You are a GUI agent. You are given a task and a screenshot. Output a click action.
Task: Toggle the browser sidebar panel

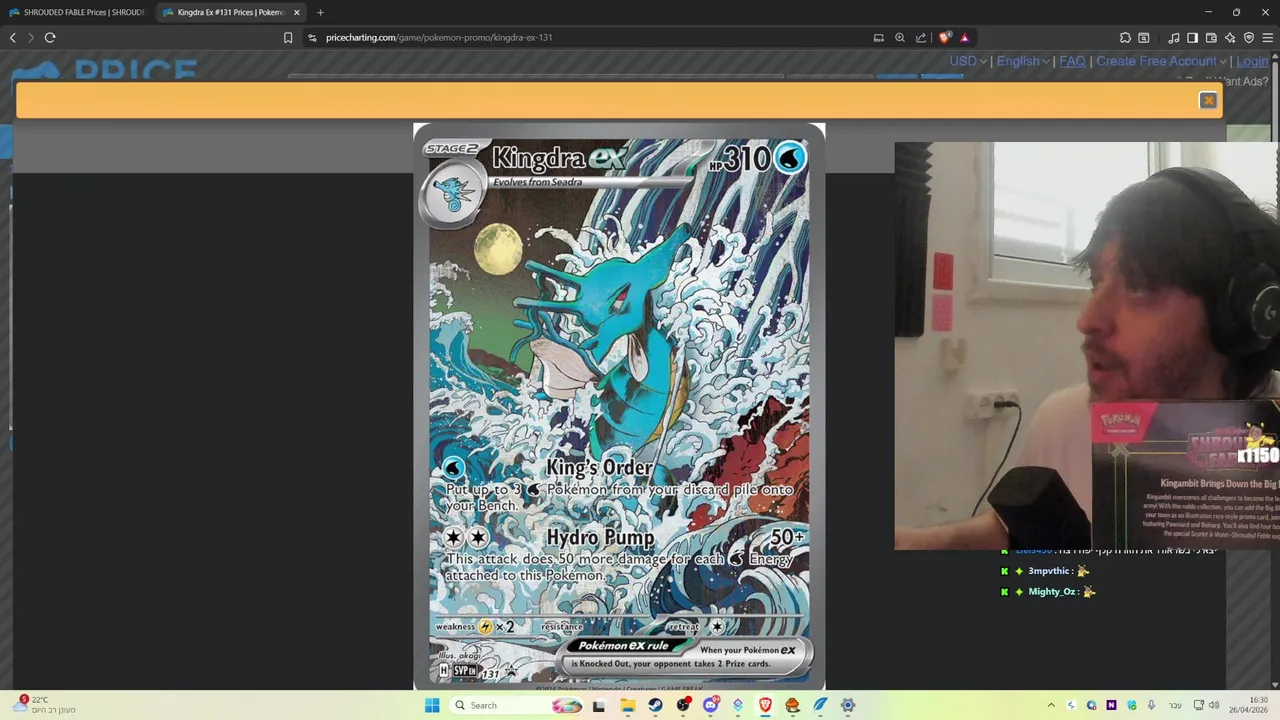(1192, 38)
